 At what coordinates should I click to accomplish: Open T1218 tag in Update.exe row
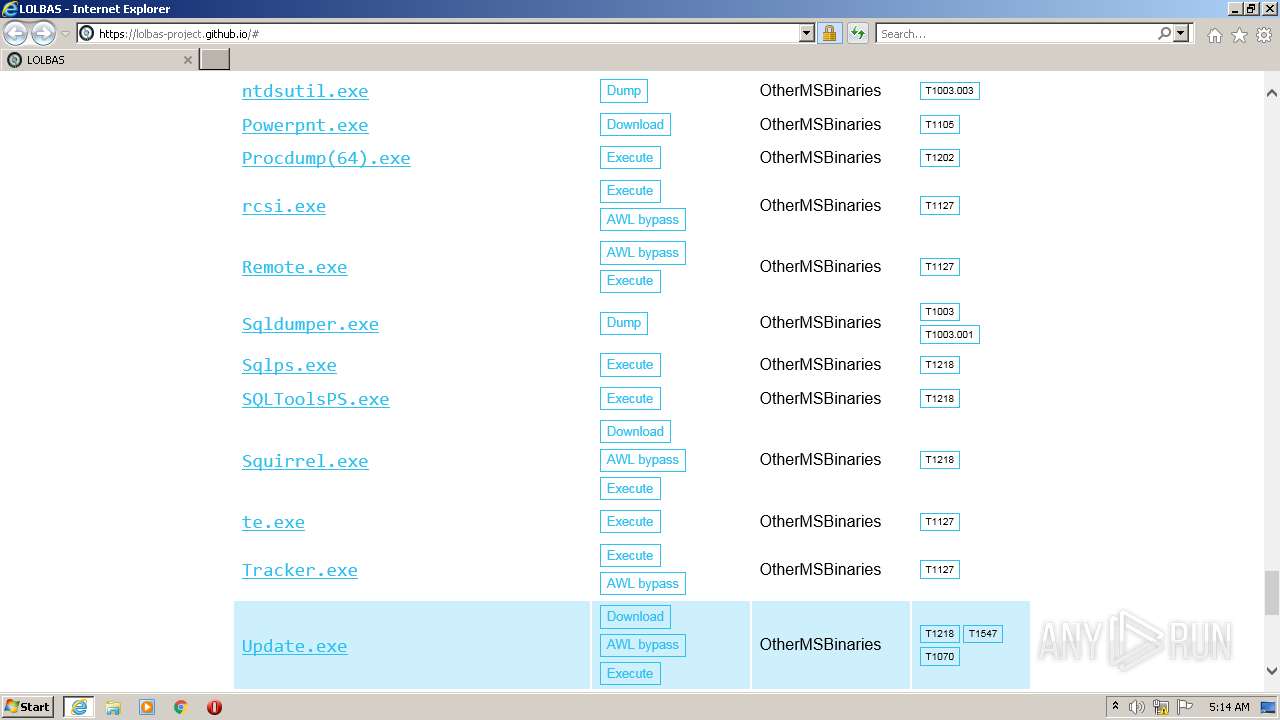(939, 634)
